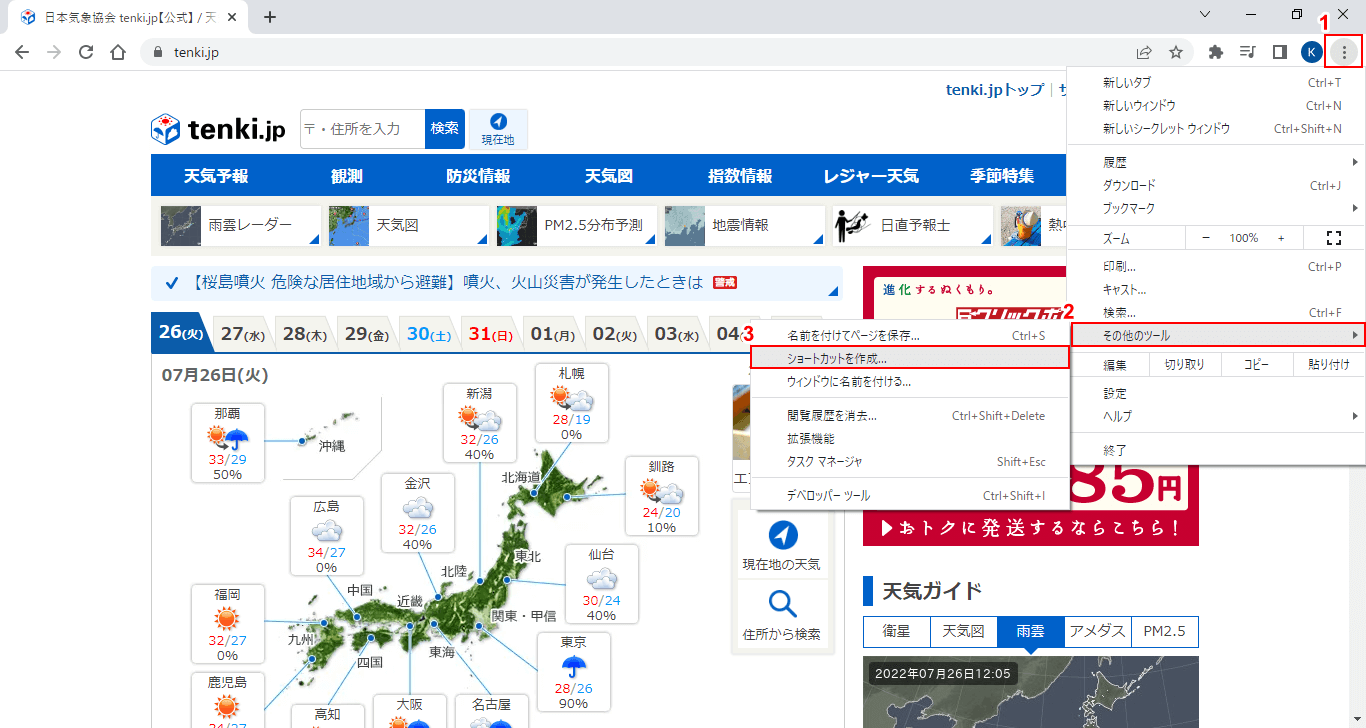Click the 福岡 weather forecast box

coord(227,624)
